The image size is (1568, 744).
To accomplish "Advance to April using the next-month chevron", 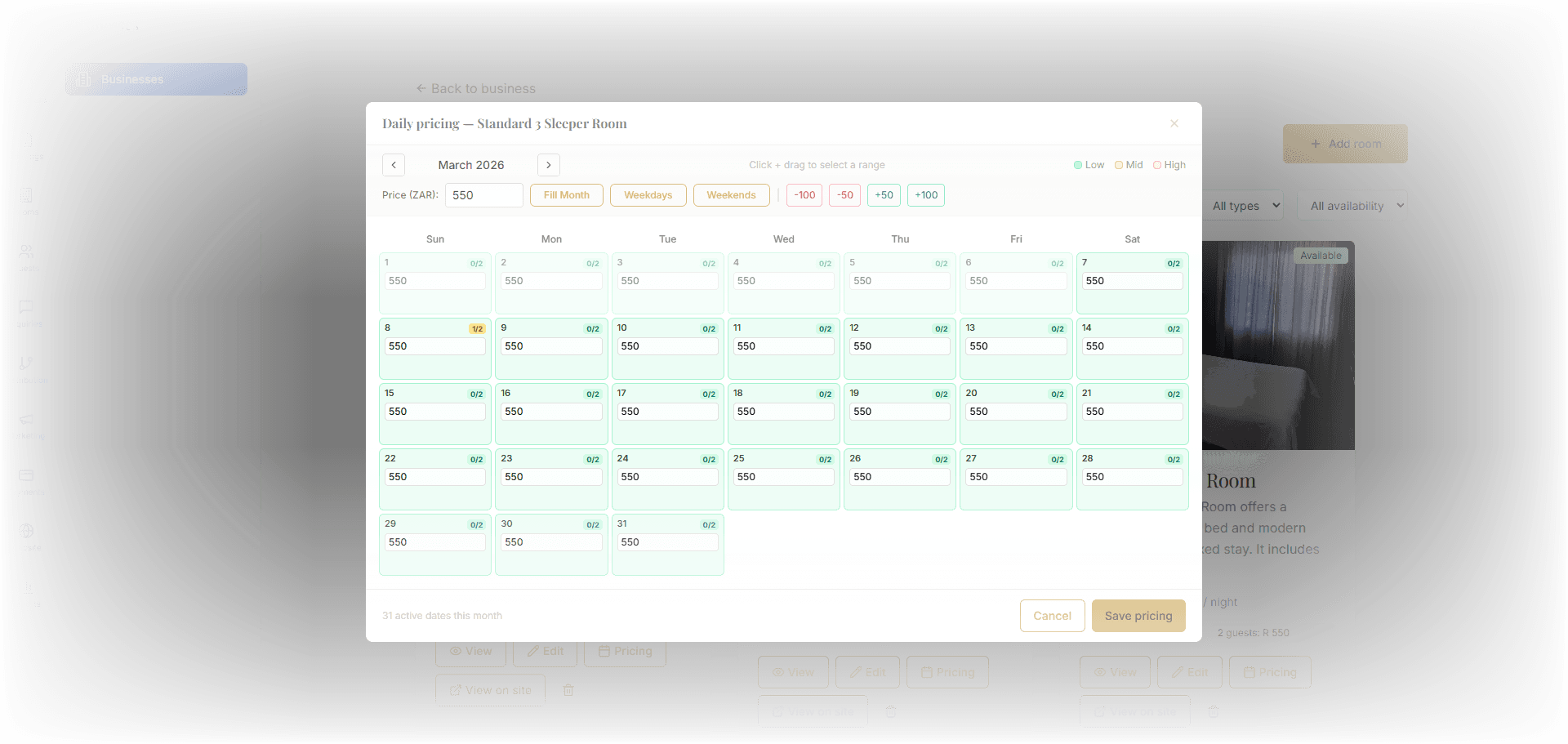I will tap(548, 165).
